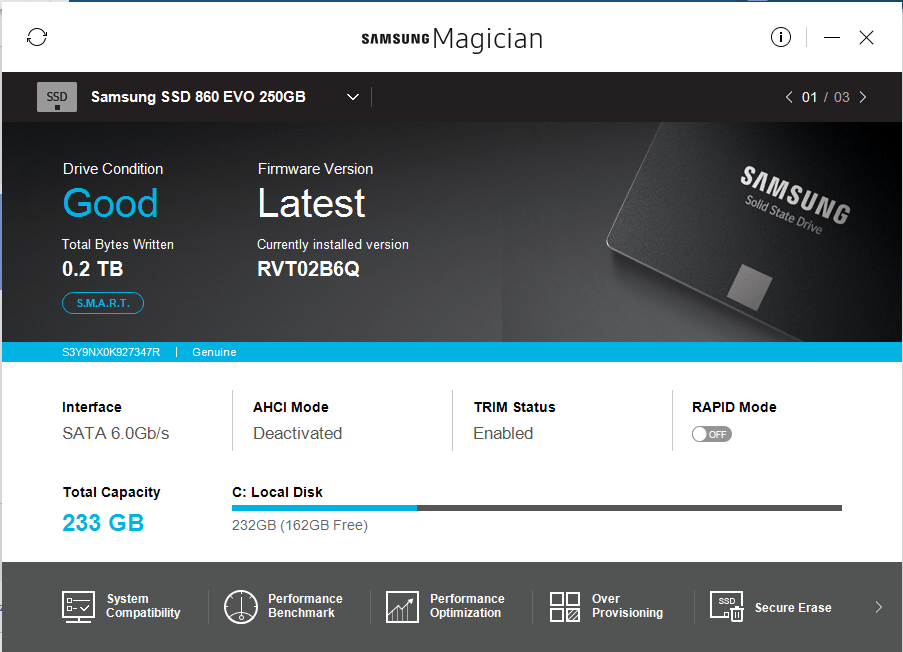Click the RAPID Mode heading
Screen dimensions: 903x652
734,407
